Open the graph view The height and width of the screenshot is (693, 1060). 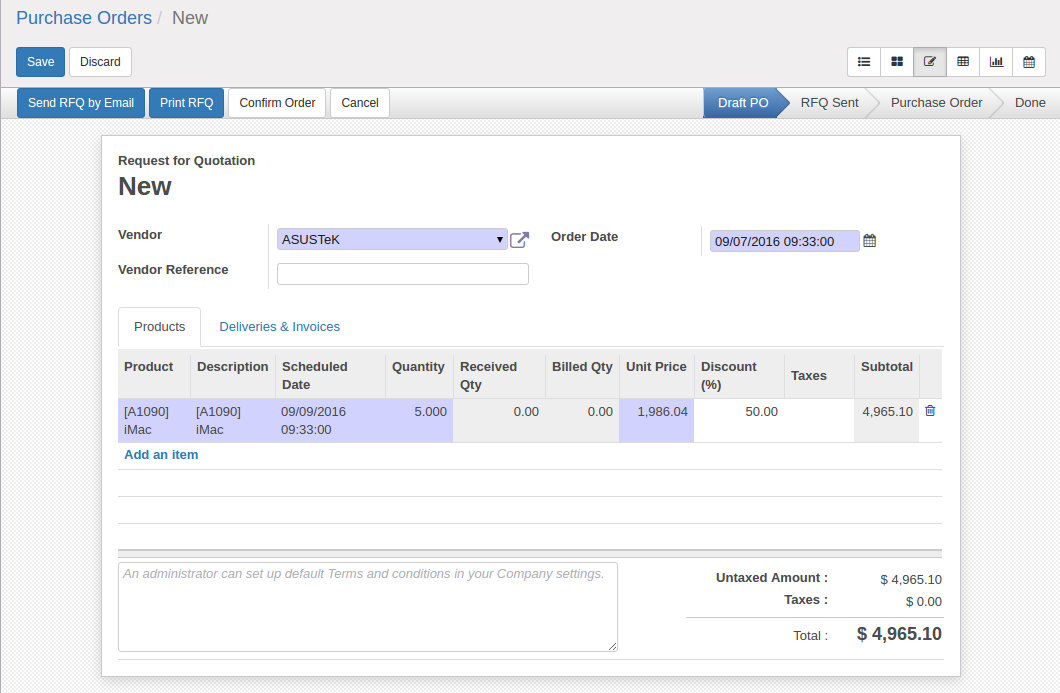pos(996,61)
